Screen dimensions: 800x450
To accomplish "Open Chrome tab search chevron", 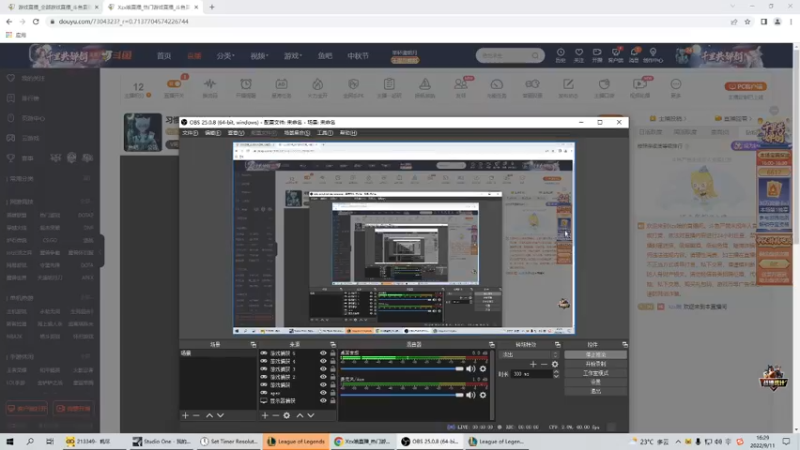I will pyautogui.click(x=733, y=7).
